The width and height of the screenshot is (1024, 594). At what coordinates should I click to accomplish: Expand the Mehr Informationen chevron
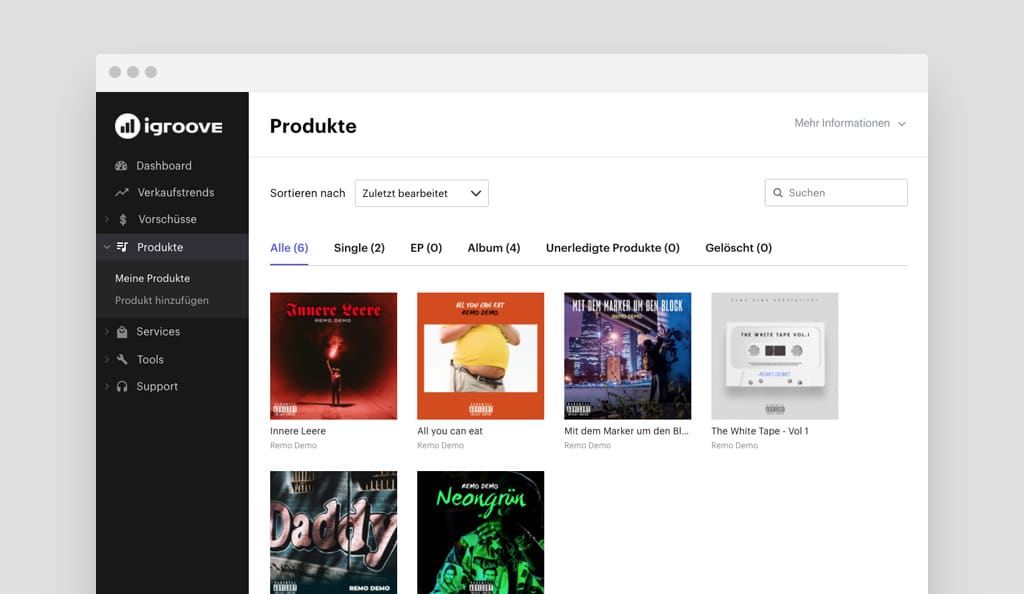click(x=902, y=124)
